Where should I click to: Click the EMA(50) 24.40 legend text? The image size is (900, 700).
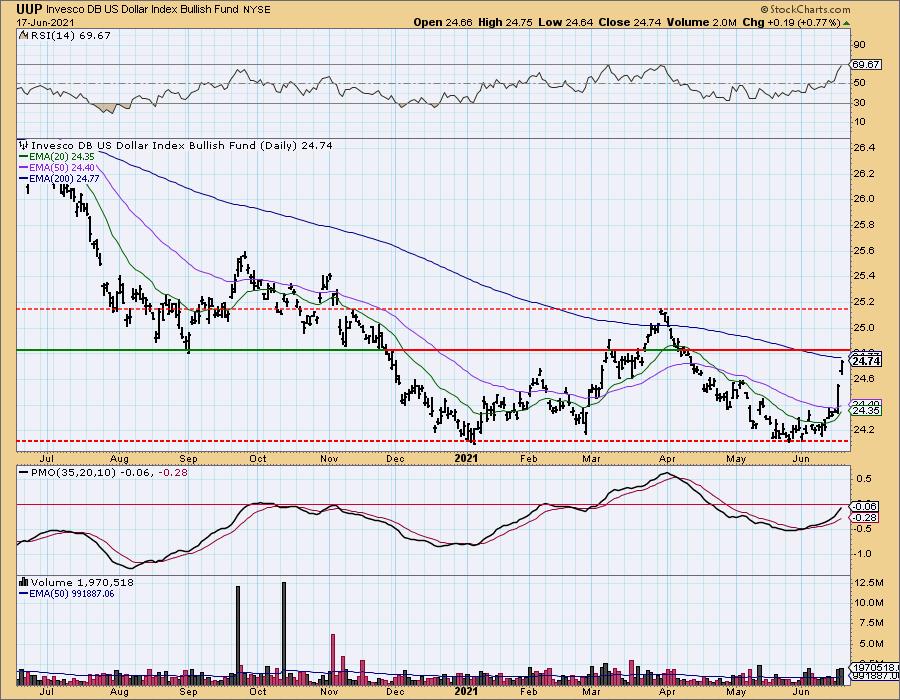click(62, 168)
